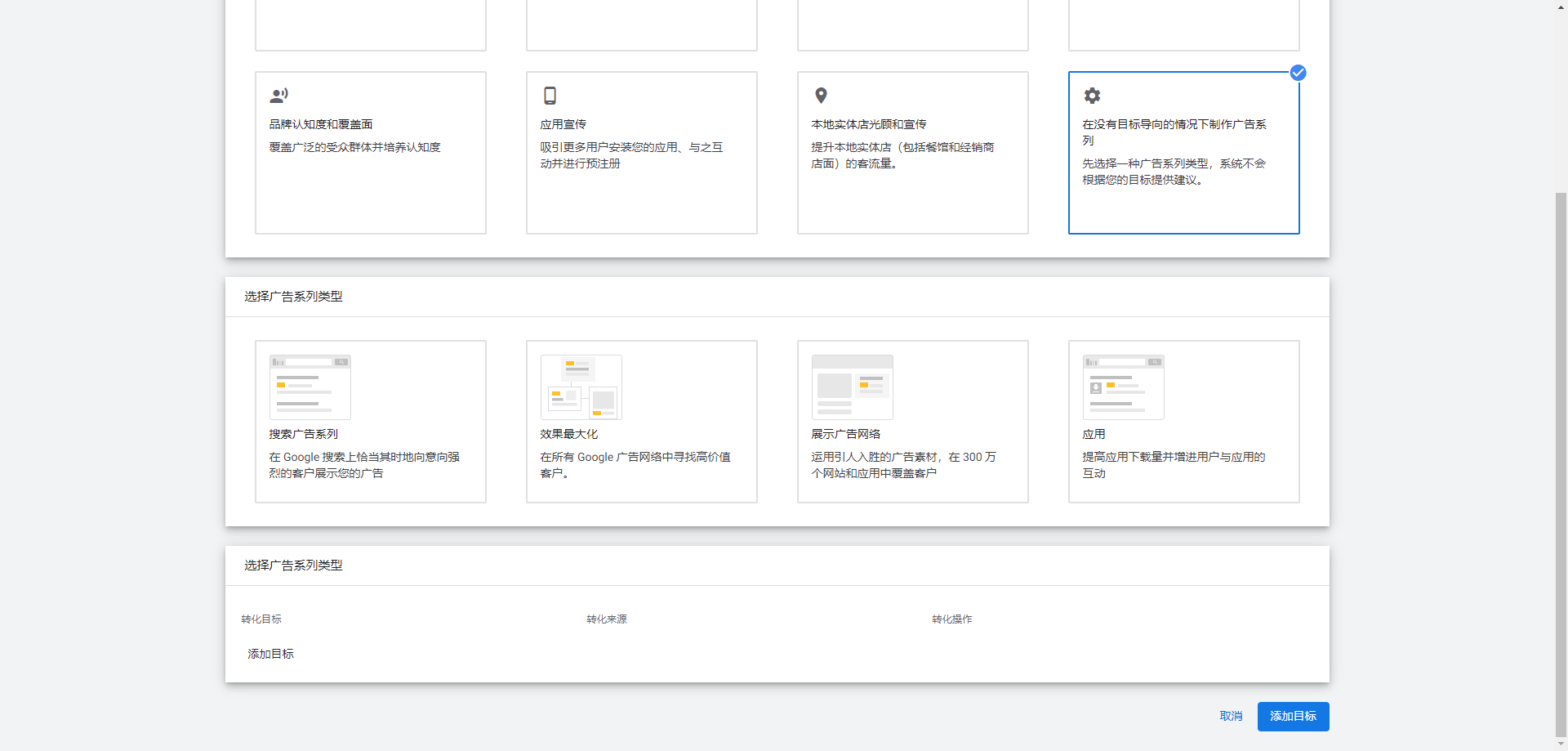Select the 应用 campaign type illustration
Screen dimensions: 1568x751
tap(1123, 387)
